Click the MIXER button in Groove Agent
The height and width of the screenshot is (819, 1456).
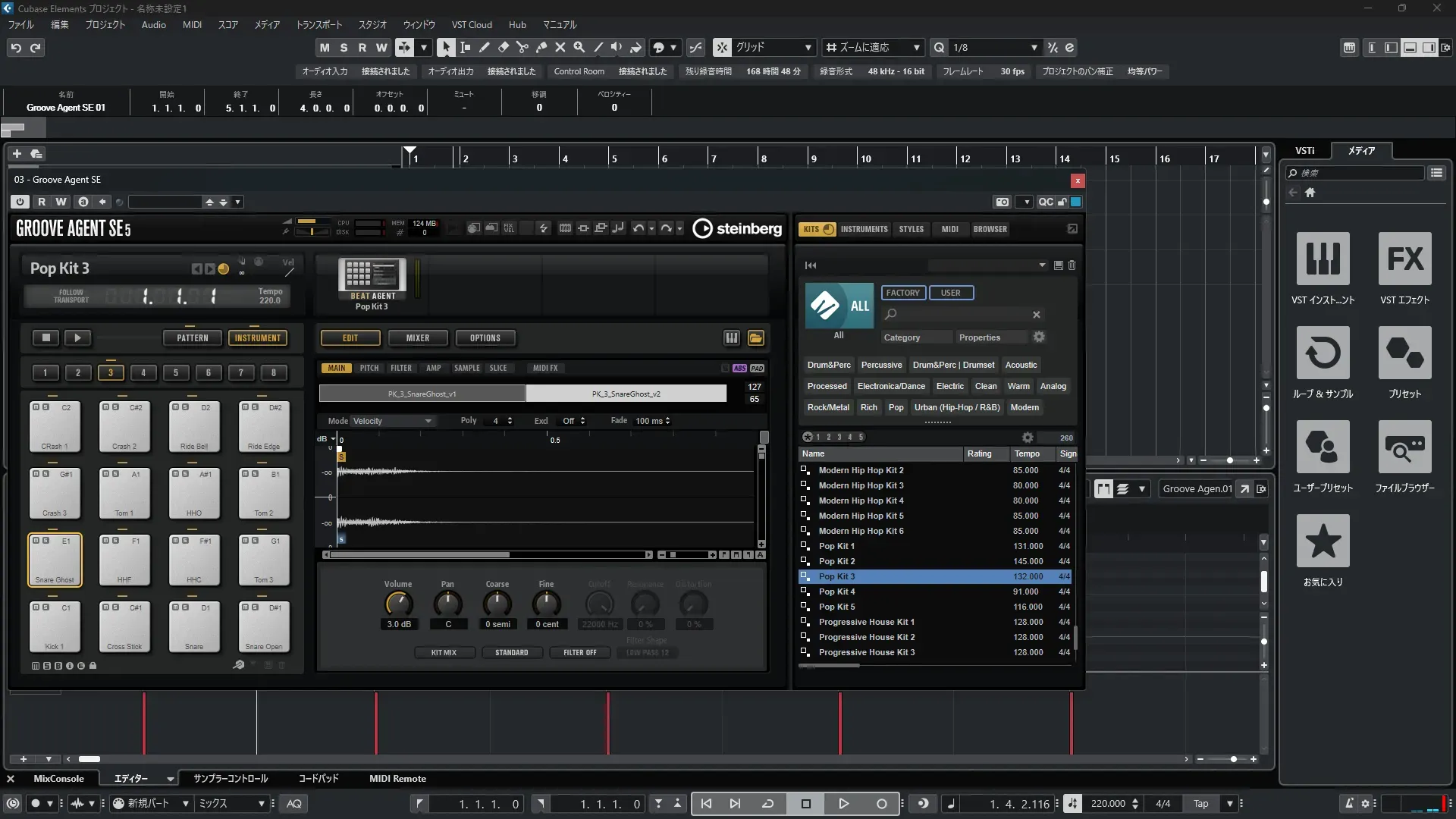click(417, 338)
